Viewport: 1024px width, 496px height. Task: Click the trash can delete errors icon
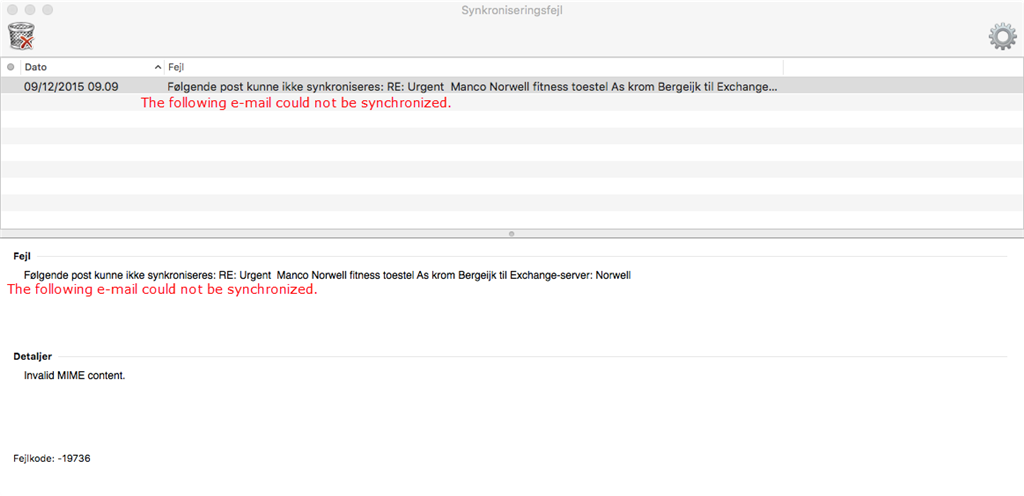[x=21, y=36]
